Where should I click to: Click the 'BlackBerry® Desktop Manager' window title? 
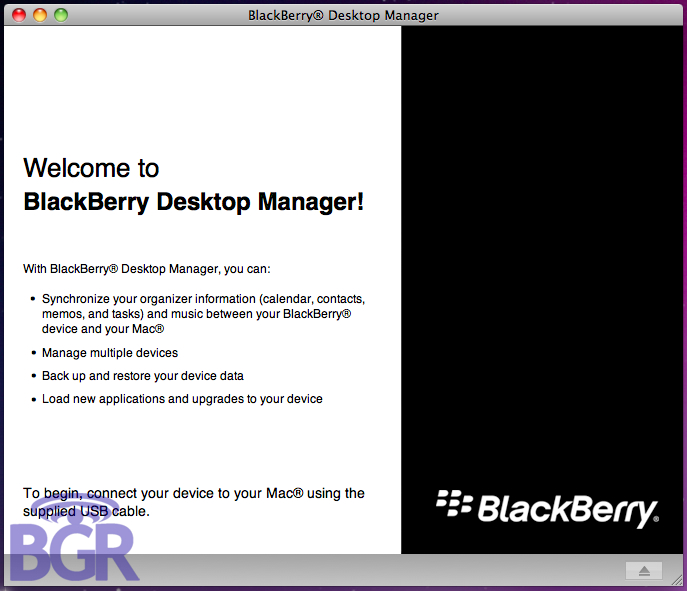pyautogui.click(x=343, y=15)
